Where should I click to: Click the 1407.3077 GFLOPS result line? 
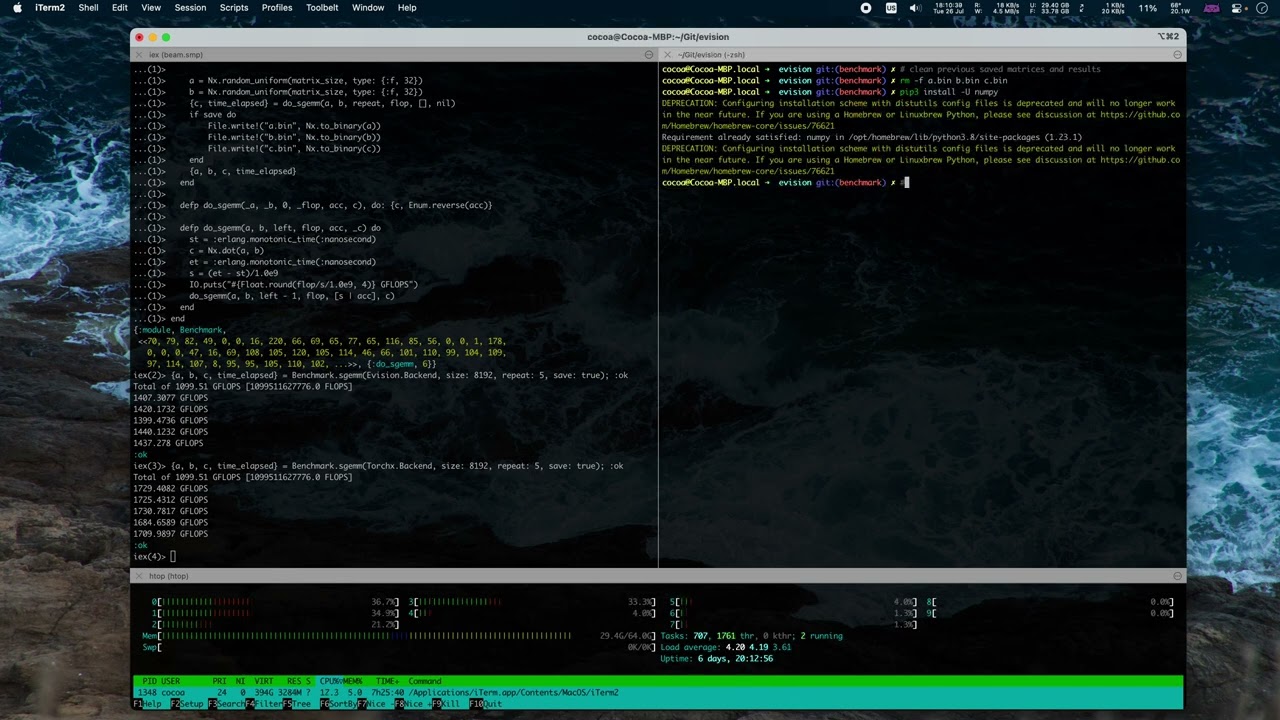tap(171, 398)
